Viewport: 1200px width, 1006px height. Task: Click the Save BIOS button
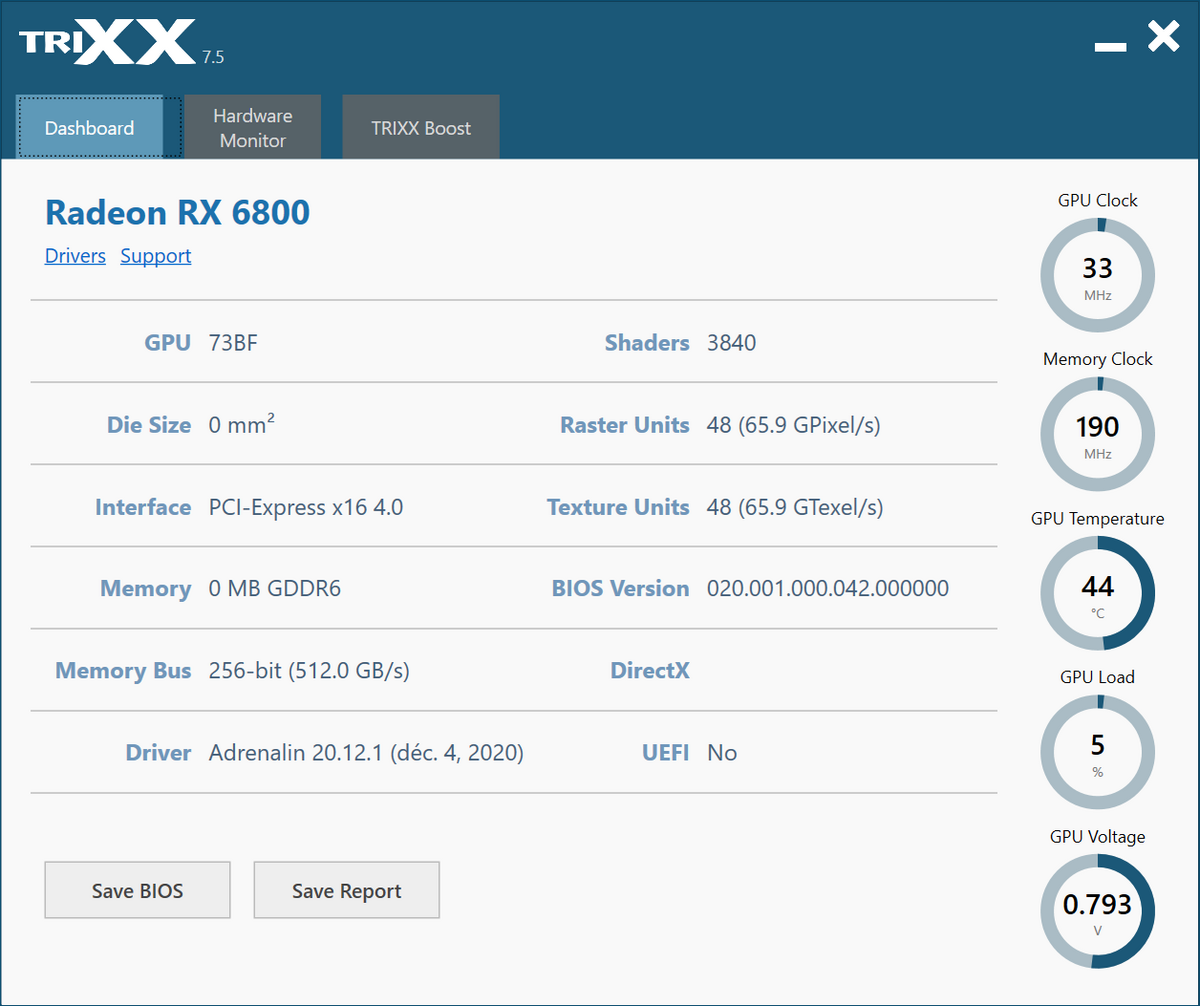[138, 890]
